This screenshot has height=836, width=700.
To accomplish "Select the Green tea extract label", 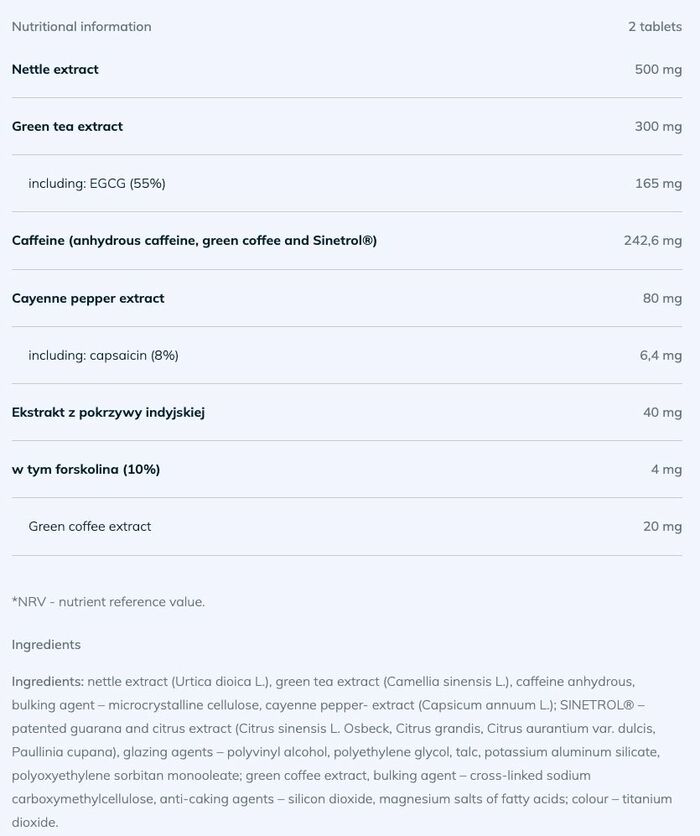I will 67,126.
